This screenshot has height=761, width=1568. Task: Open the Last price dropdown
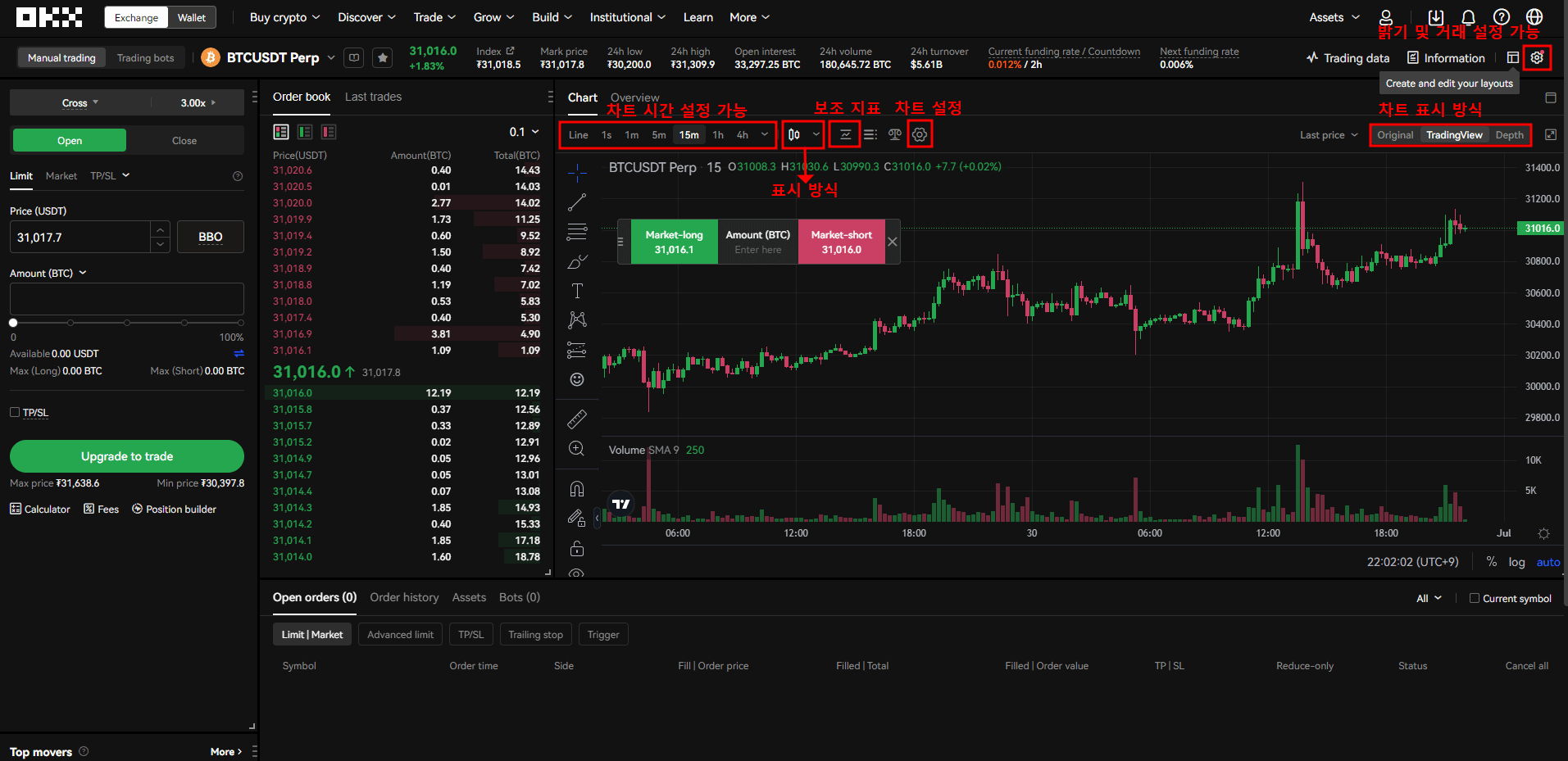[x=1329, y=135]
